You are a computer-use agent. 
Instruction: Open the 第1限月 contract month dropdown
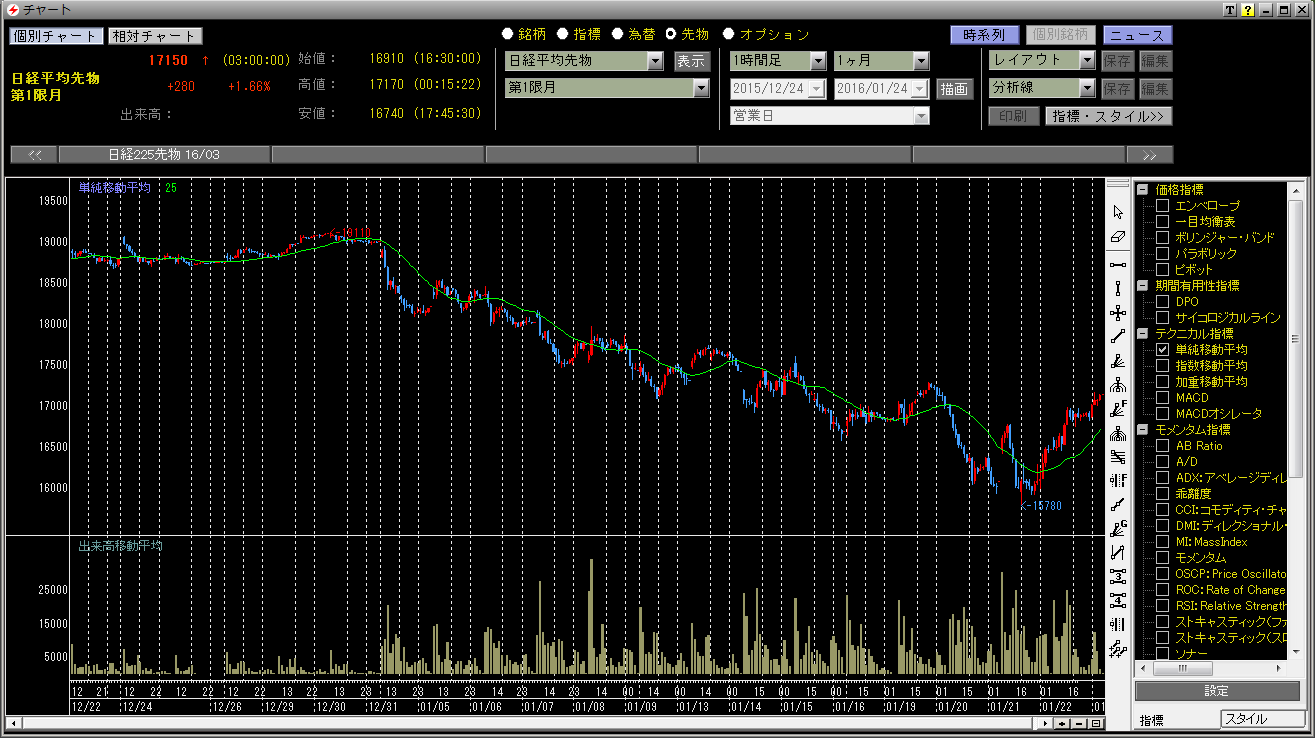(x=701, y=88)
